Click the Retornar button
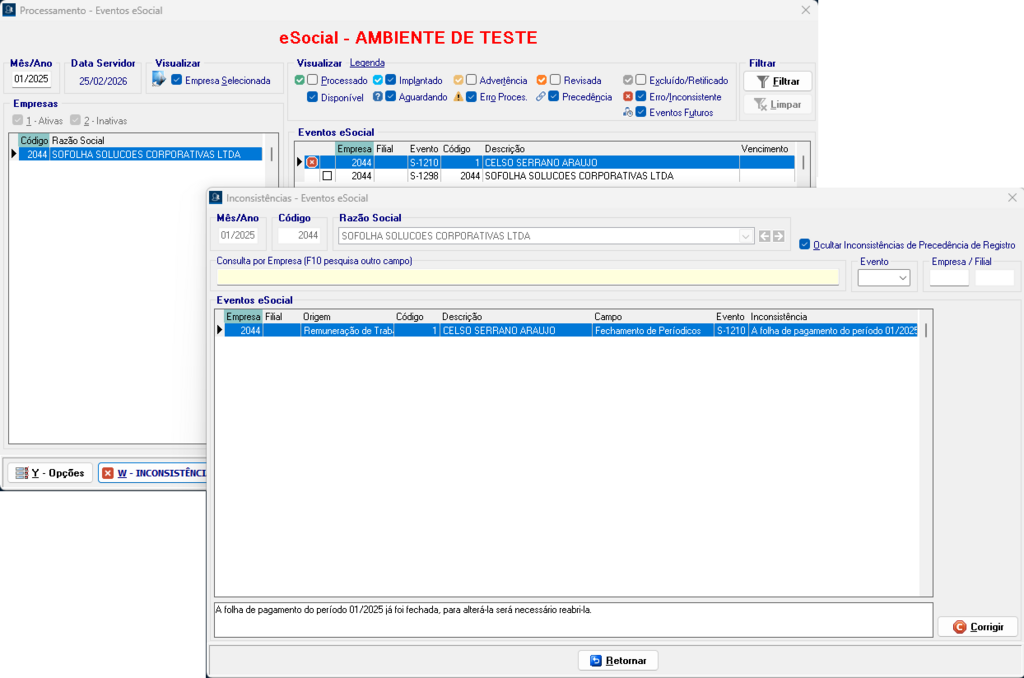 (618, 660)
